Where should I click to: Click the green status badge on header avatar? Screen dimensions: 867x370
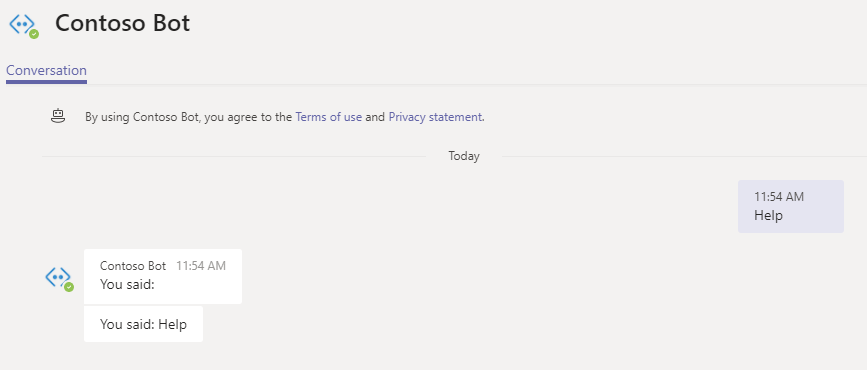pos(34,34)
